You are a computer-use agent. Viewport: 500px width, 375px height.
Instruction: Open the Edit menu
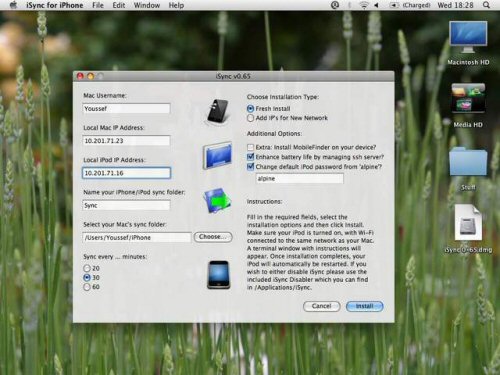pos(119,5)
